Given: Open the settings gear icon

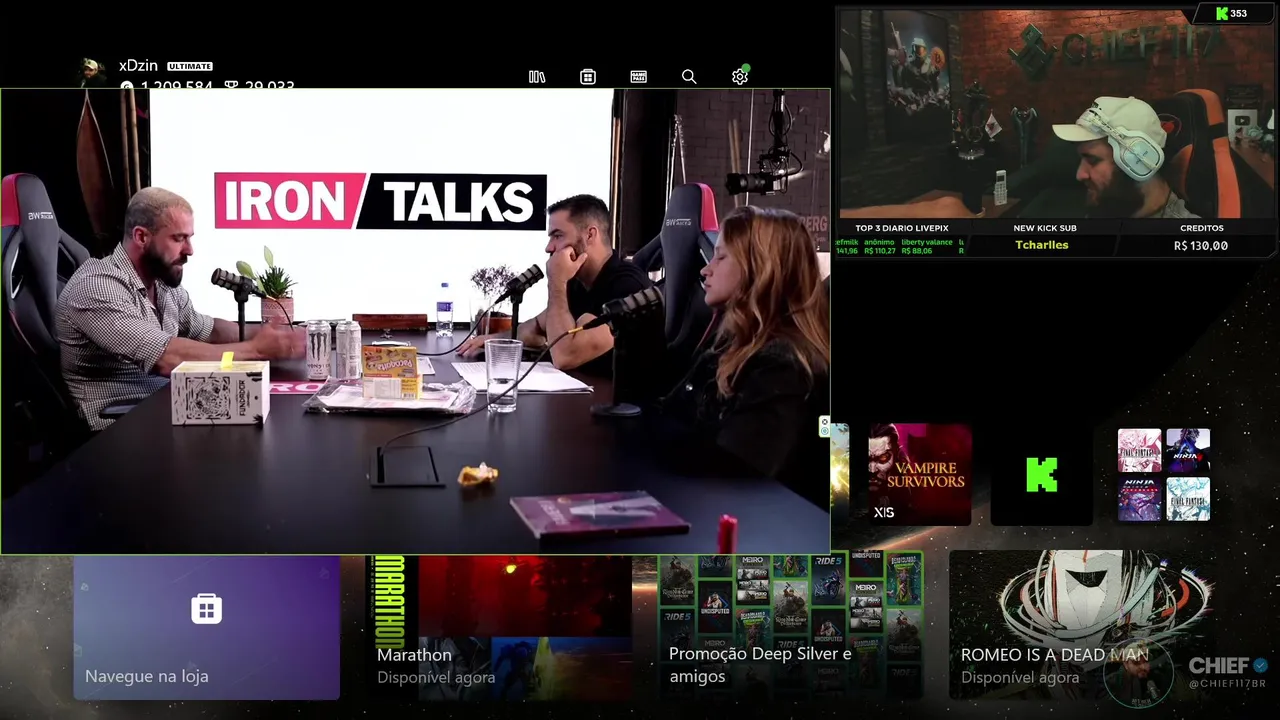Looking at the screenshot, I should pos(740,76).
